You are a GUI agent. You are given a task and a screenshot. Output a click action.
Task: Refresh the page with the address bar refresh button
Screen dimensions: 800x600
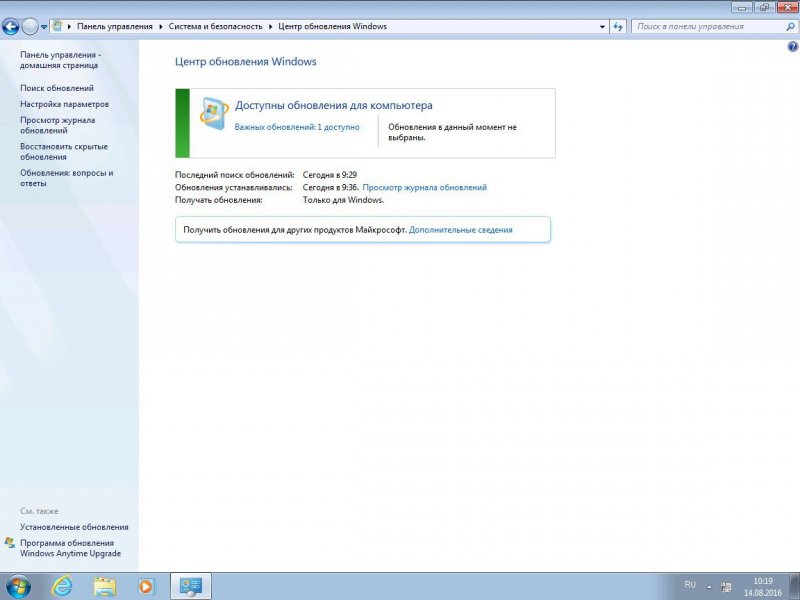click(x=618, y=27)
